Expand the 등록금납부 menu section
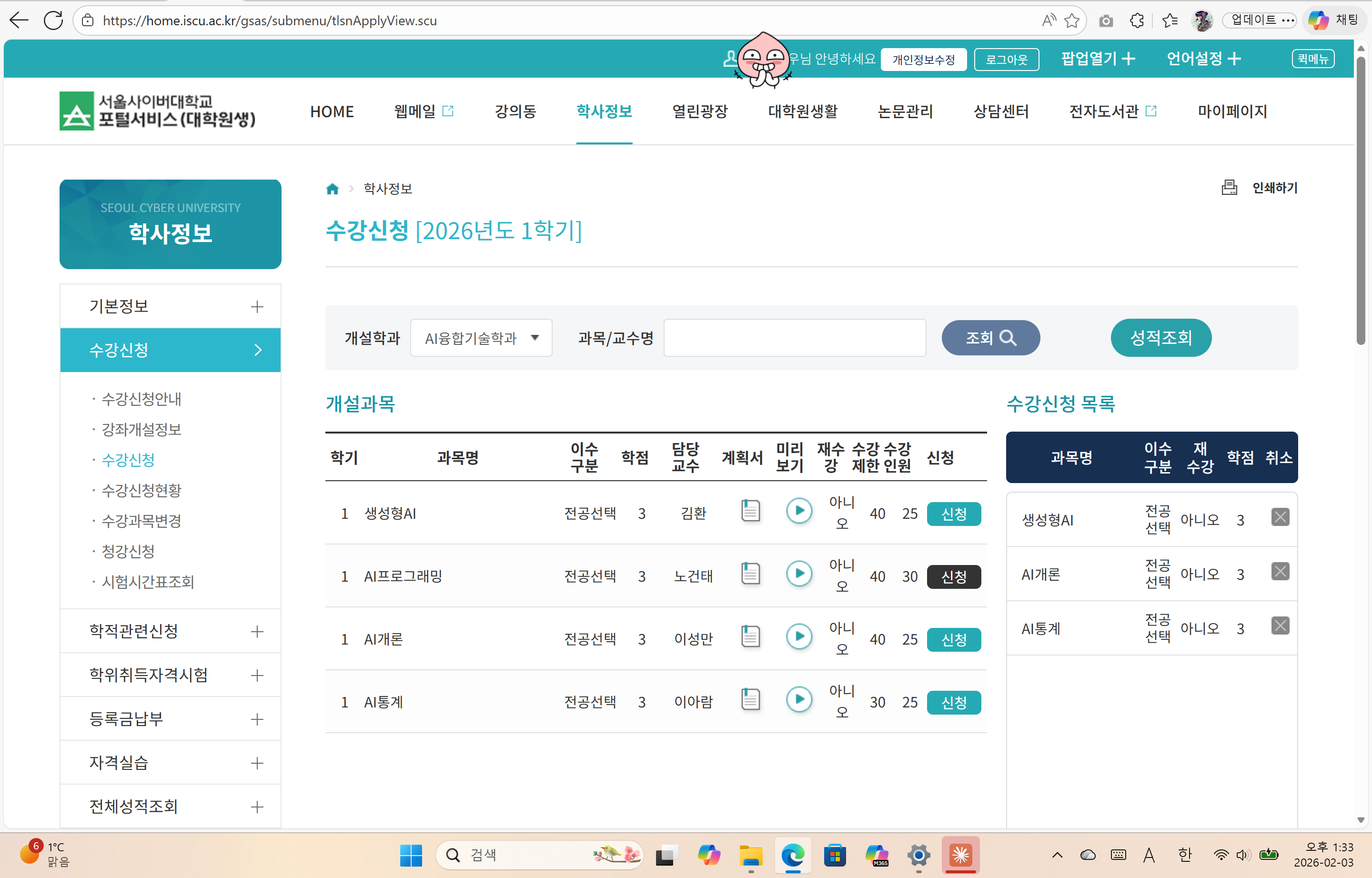This screenshot has height=878, width=1372. [256, 719]
